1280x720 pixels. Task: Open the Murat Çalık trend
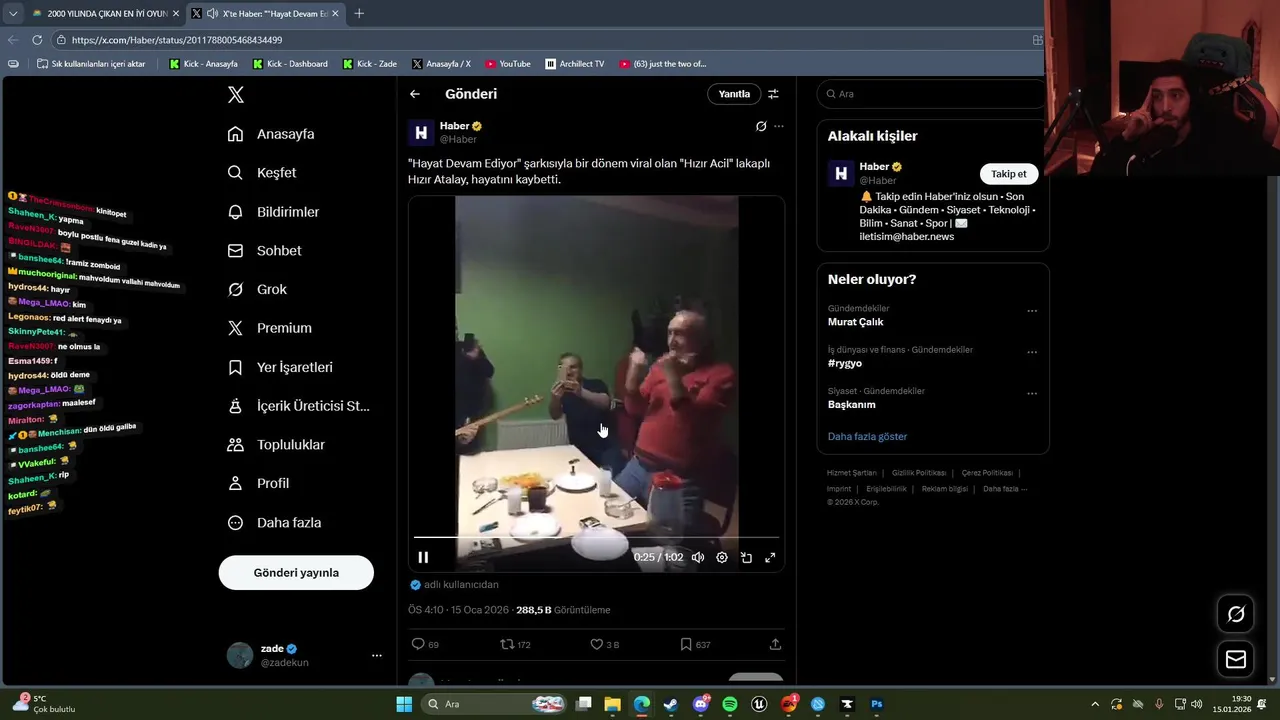[x=855, y=322]
